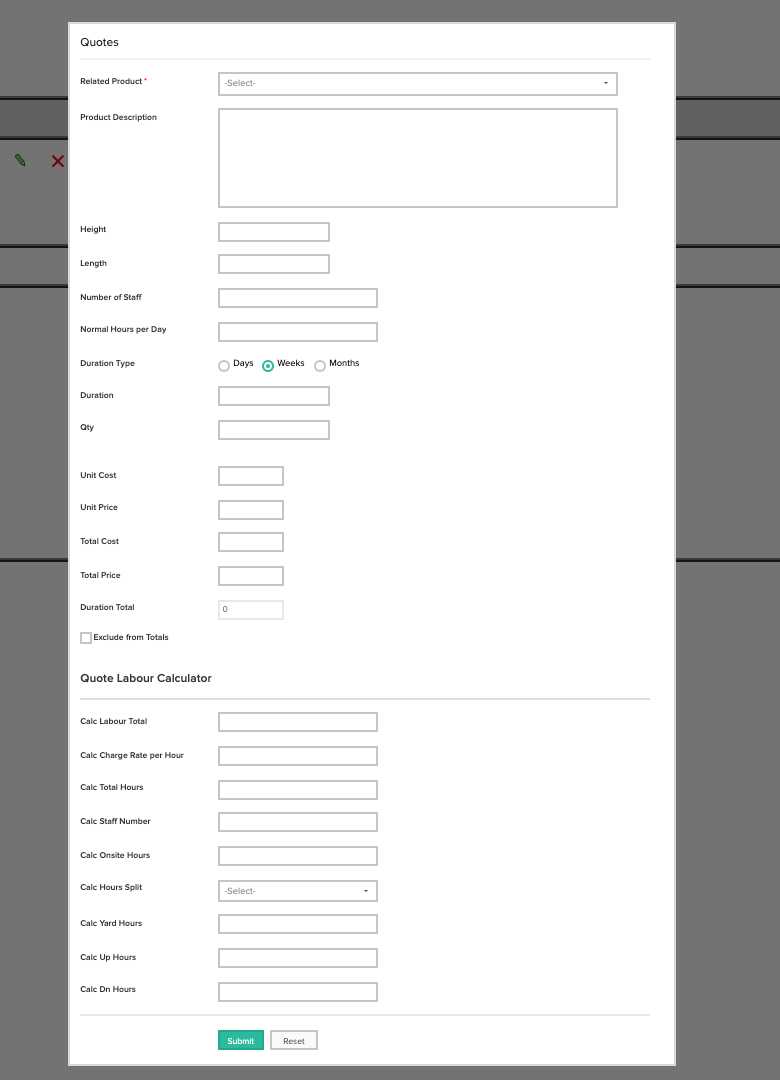Image resolution: width=780 pixels, height=1080 pixels.
Task: Focus Calc Charge Rate per Hour field
Action: (298, 756)
